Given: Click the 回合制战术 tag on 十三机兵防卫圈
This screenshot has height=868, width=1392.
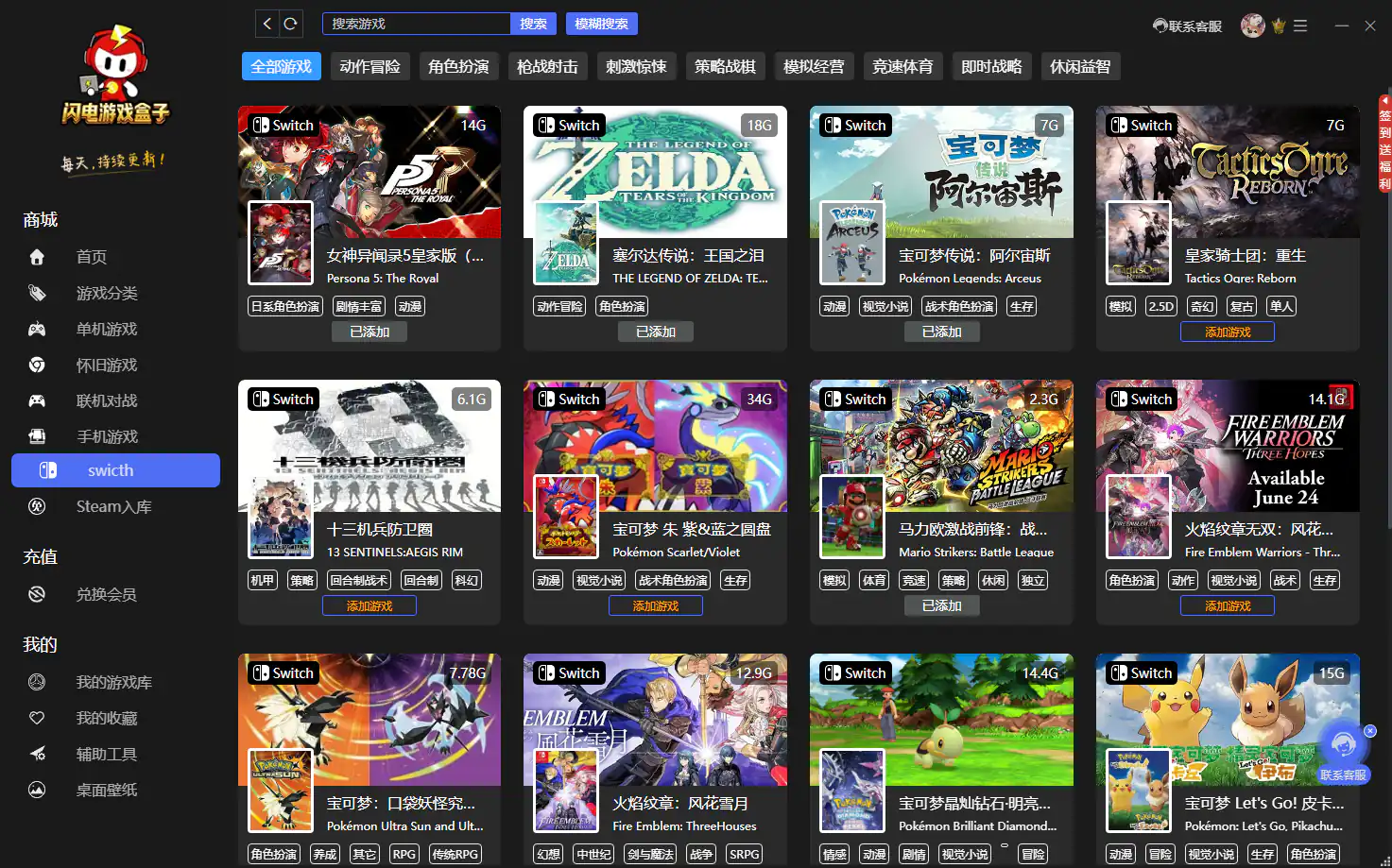Looking at the screenshot, I should (x=359, y=580).
